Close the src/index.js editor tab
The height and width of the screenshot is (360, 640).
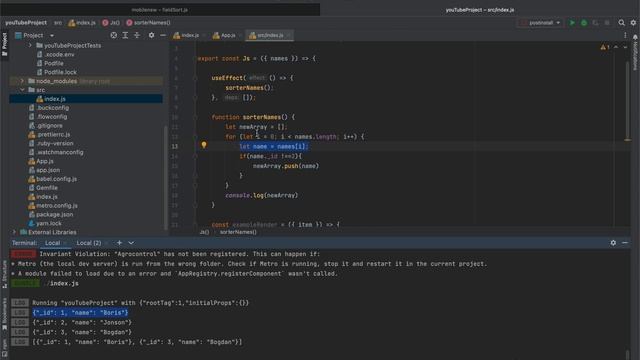click(x=288, y=36)
